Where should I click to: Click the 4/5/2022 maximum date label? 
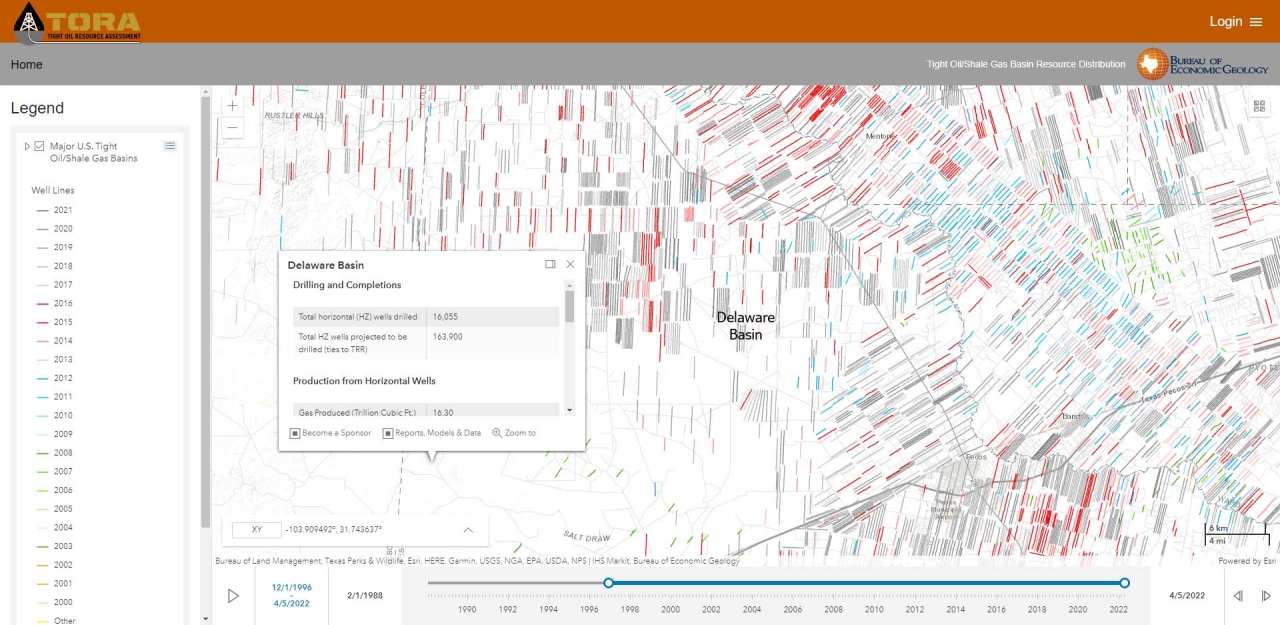1187,596
